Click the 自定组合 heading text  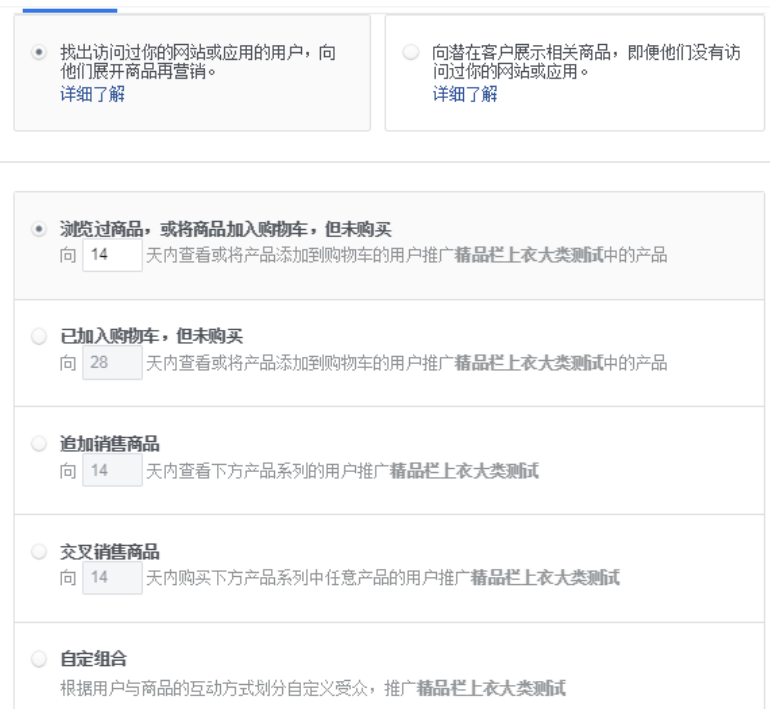(93, 659)
